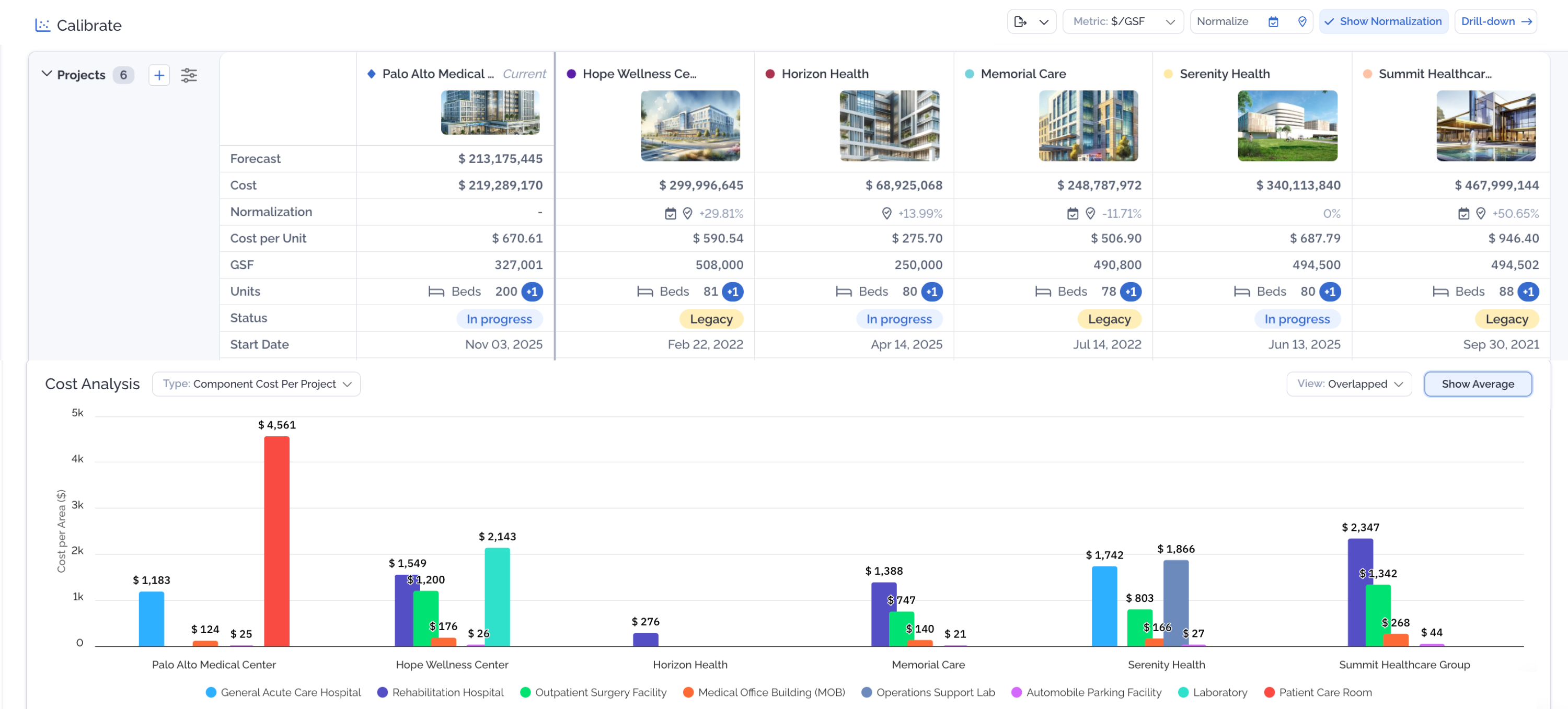Click the export icon in top toolbar

1021,21
